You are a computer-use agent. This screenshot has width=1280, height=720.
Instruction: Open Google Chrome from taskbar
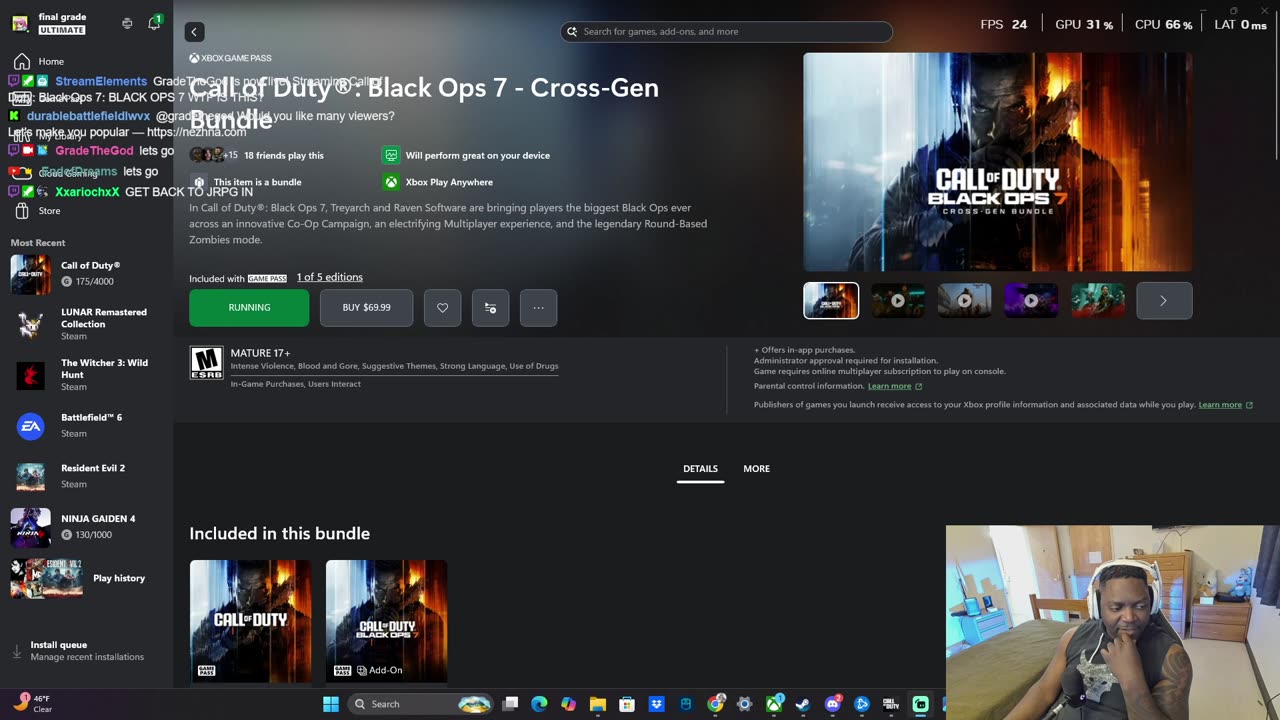(x=715, y=704)
